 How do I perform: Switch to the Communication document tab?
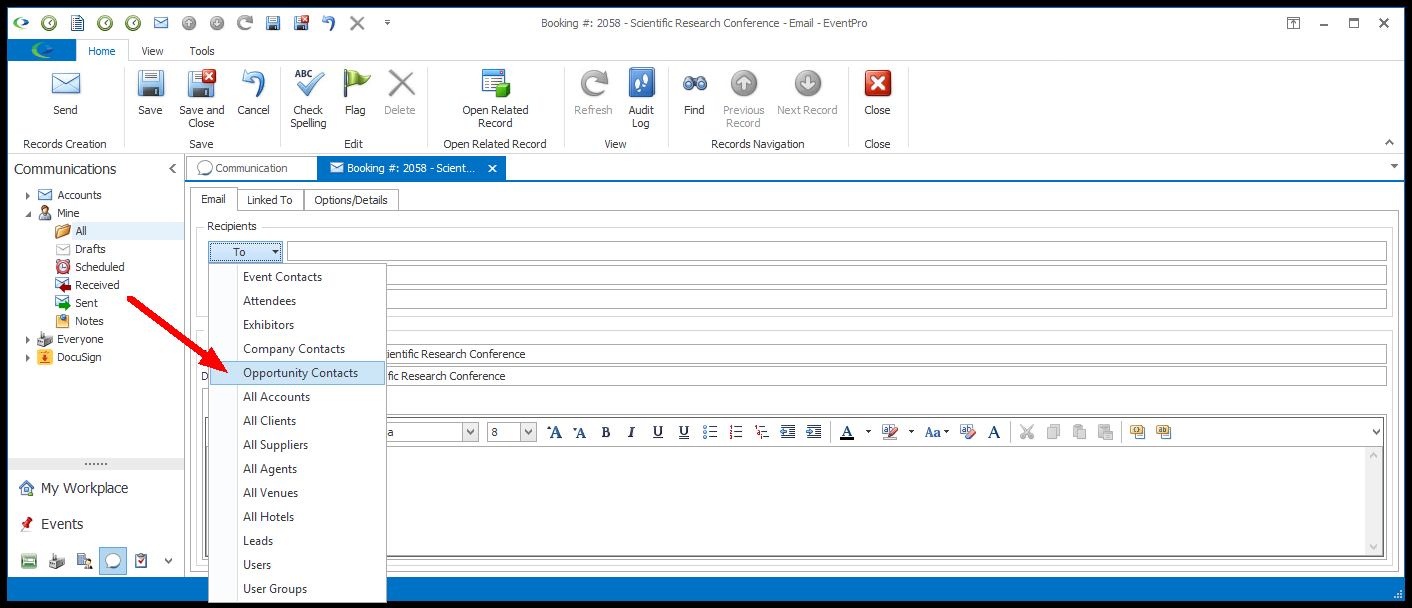pos(251,168)
